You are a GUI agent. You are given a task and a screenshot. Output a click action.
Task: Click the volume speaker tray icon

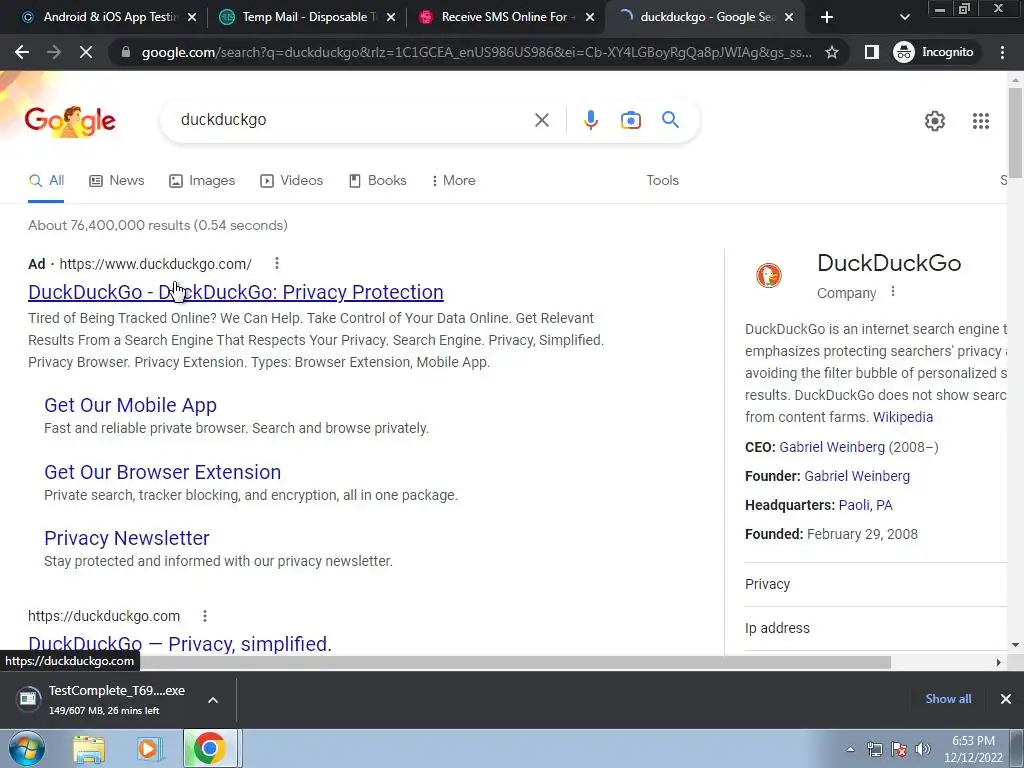tap(923, 749)
